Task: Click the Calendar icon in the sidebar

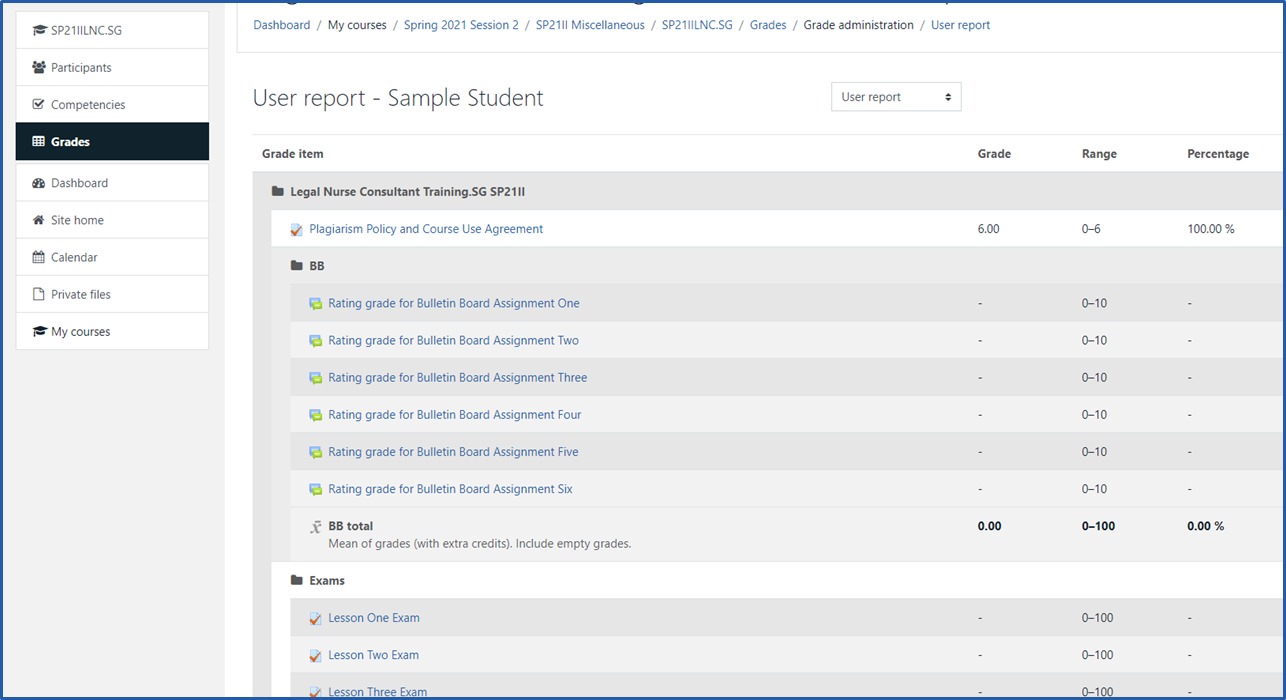Action: click(39, 258)
